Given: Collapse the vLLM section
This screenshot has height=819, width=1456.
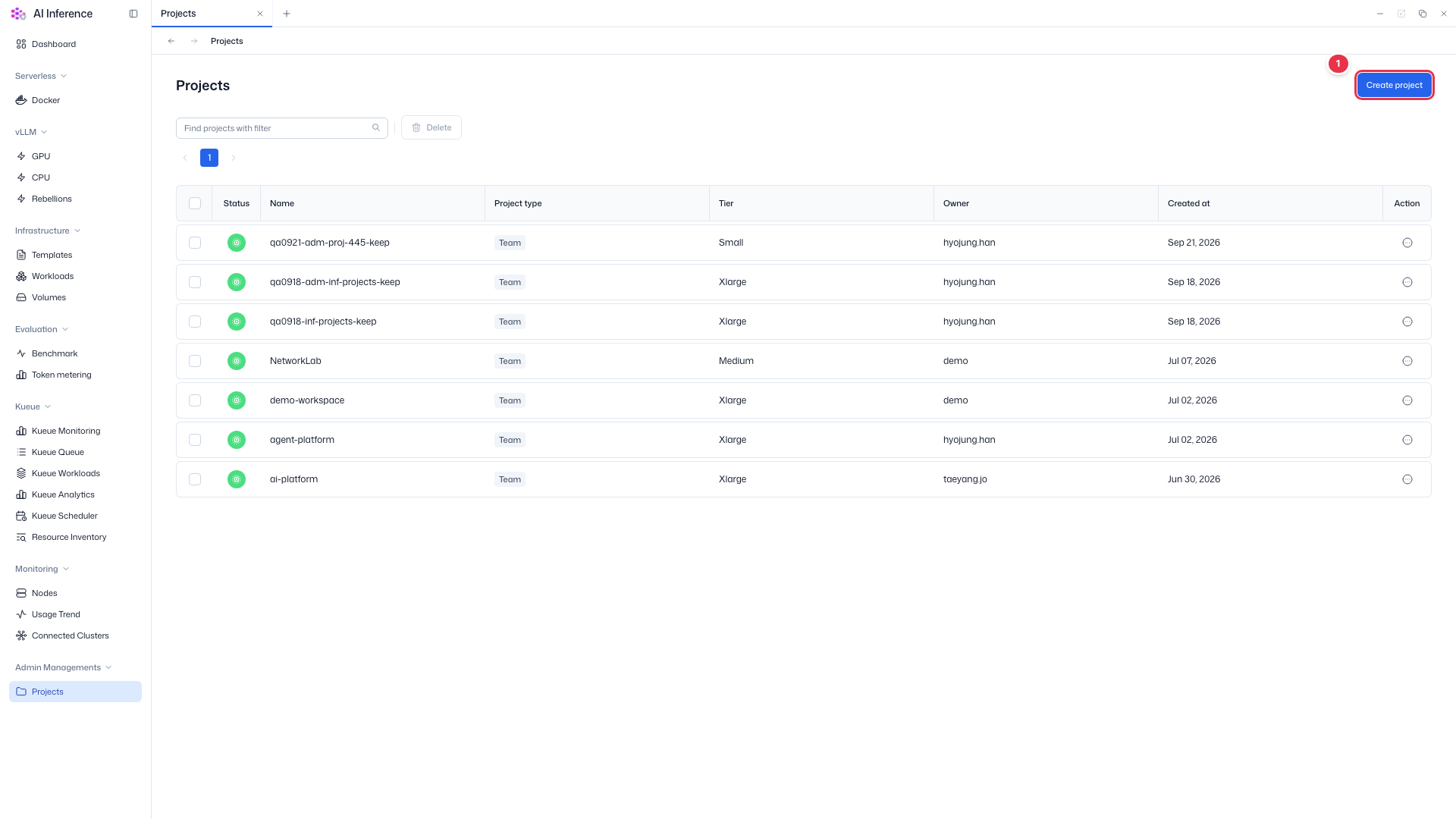Looking at the screenshot, I should coord(31,132).
